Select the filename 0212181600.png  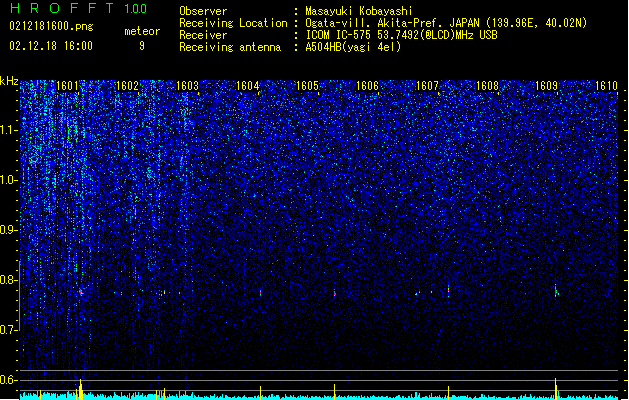(x=51, y=27)
